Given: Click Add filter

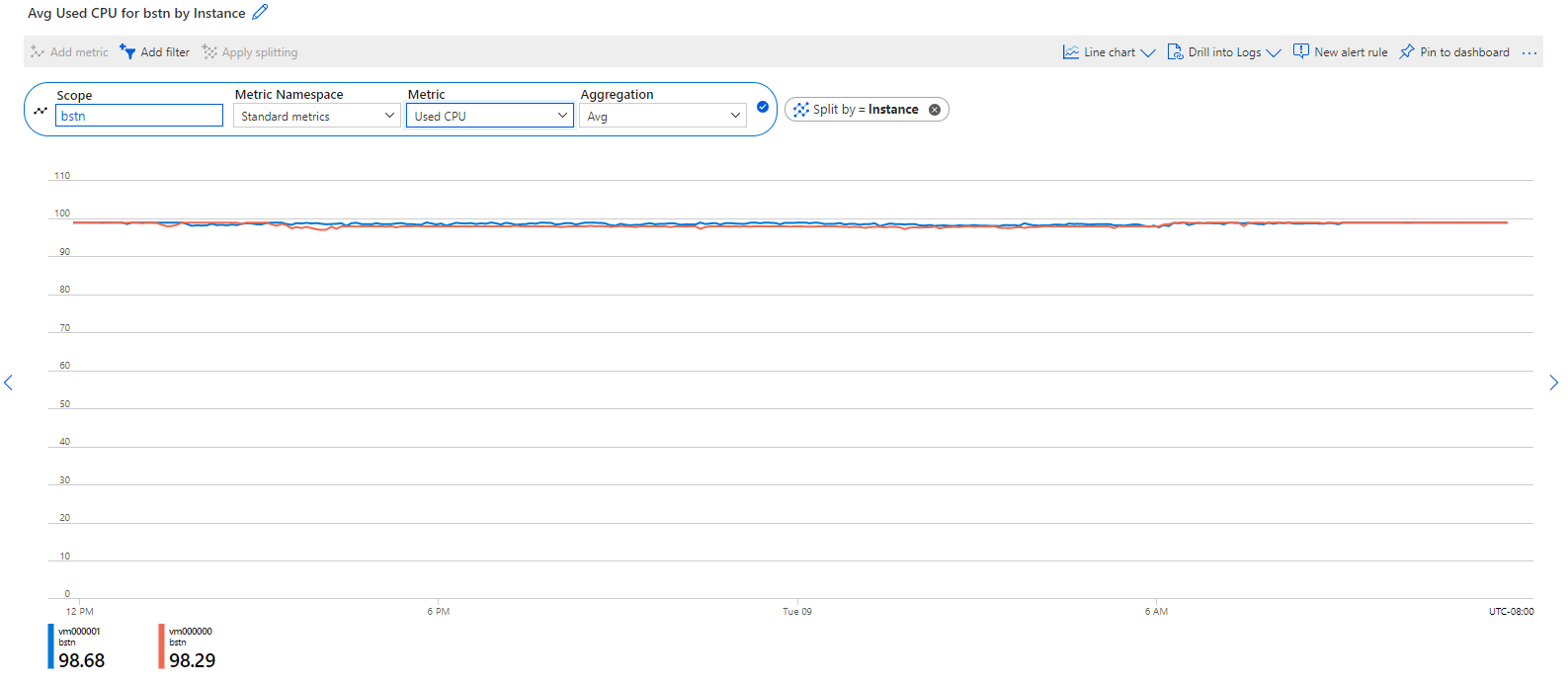Looking at the screenshot, I should coord(154,52).
